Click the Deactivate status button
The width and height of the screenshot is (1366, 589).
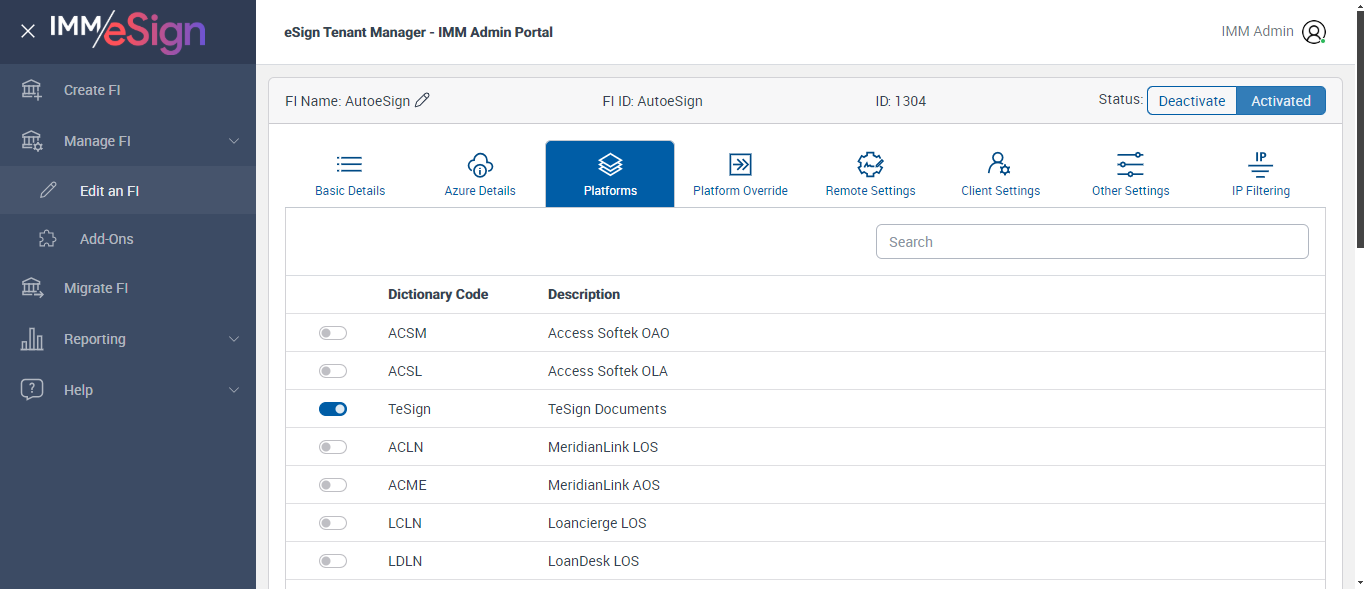click(x=1192, y=101)
